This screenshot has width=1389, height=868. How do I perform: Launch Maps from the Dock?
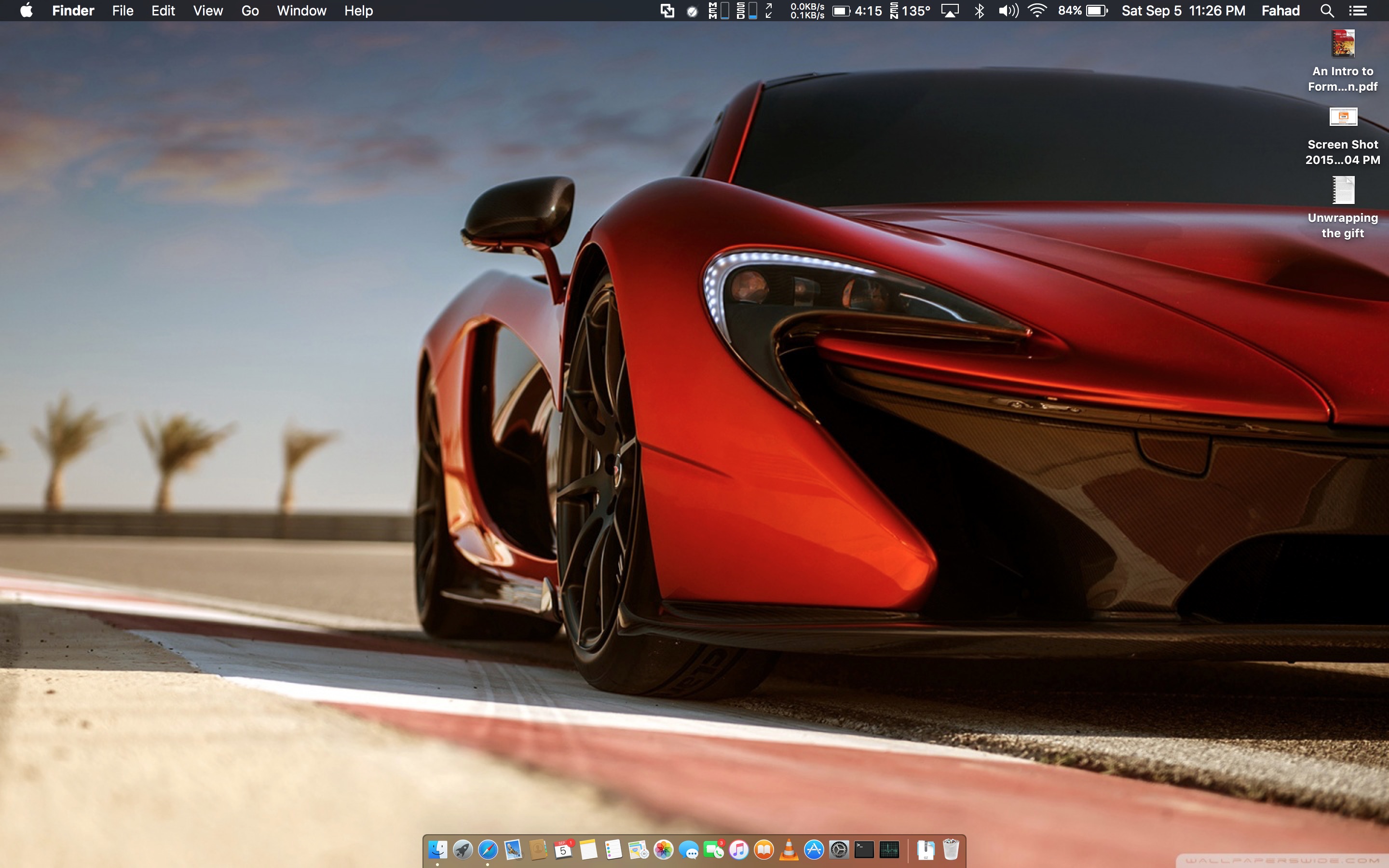pos(638,849)
